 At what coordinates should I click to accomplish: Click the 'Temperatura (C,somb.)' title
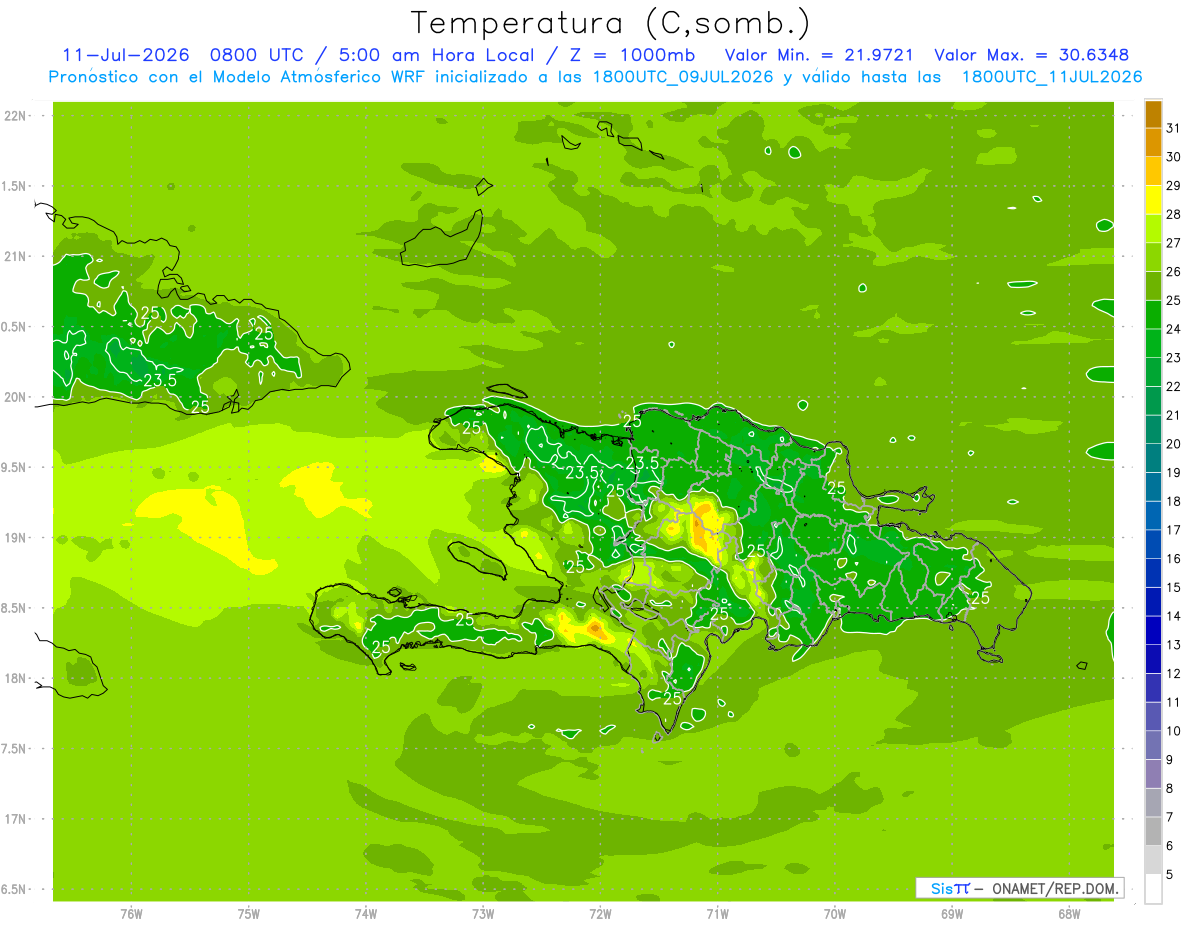coord(610,23)
